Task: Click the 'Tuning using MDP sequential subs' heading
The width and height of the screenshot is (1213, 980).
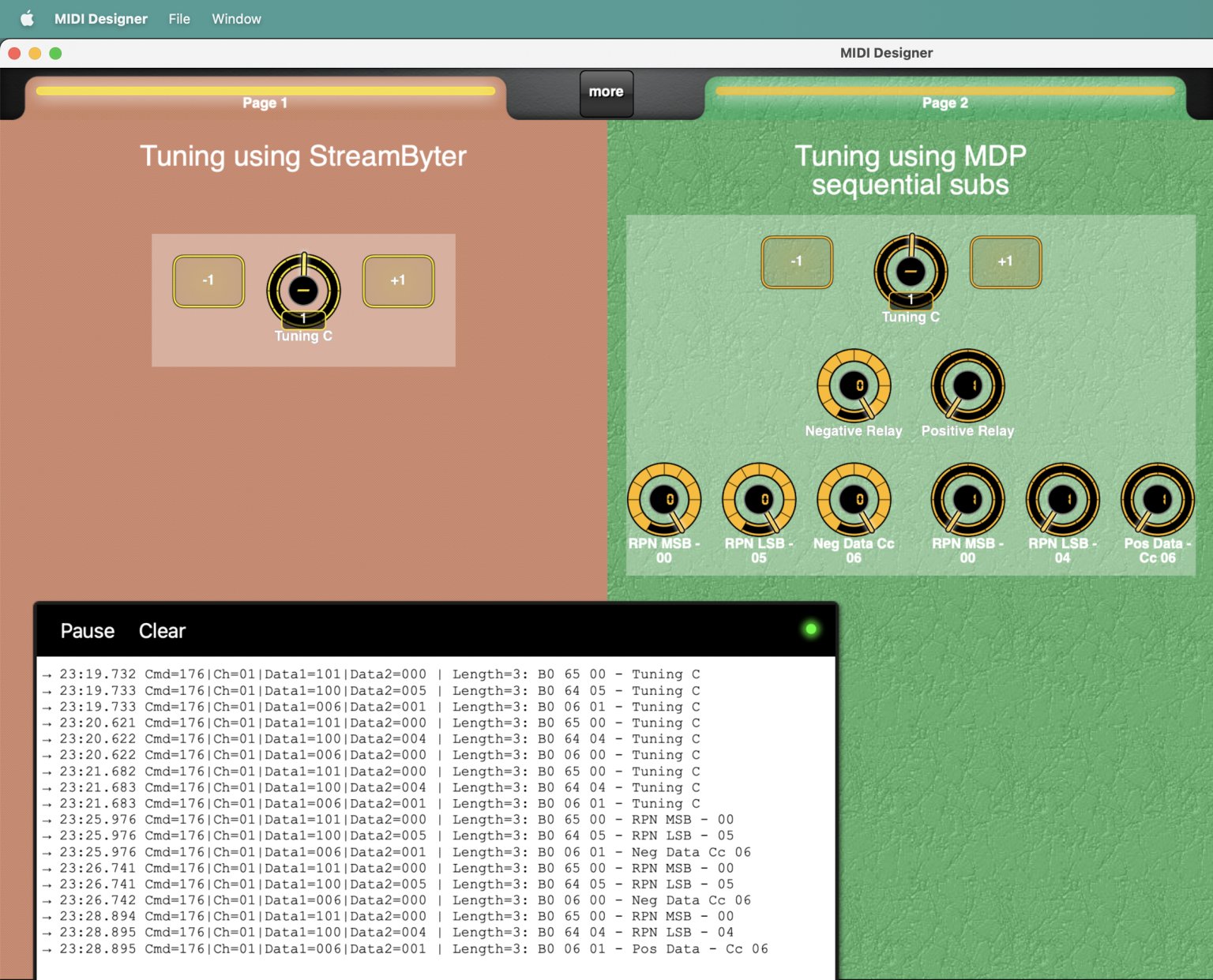Action: point(911,170)
